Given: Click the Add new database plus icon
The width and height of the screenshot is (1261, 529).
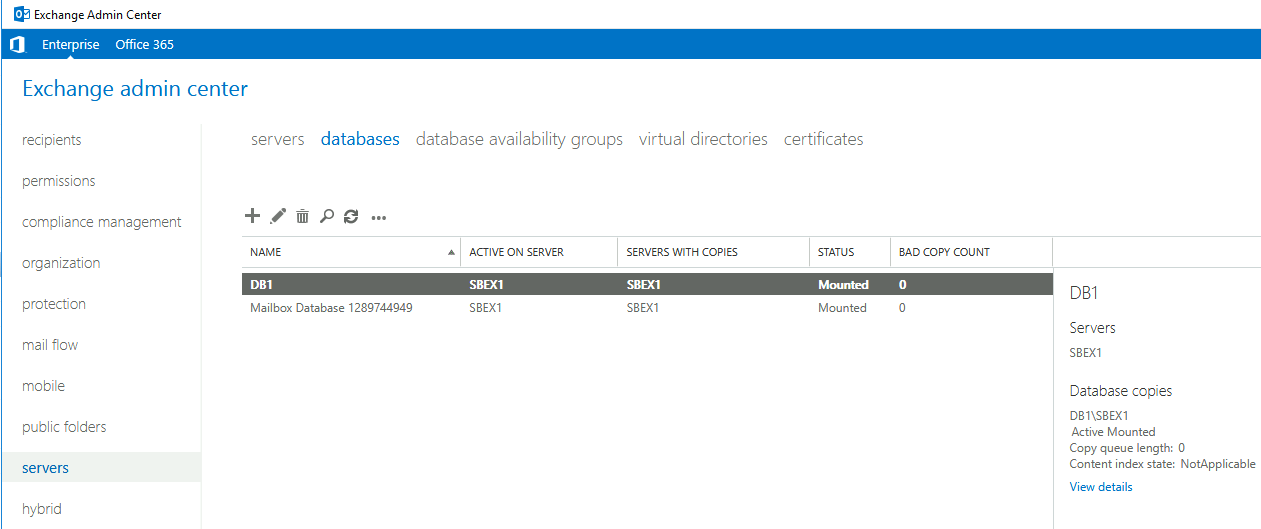Looking at the screenshot, I should click(252, 216).
